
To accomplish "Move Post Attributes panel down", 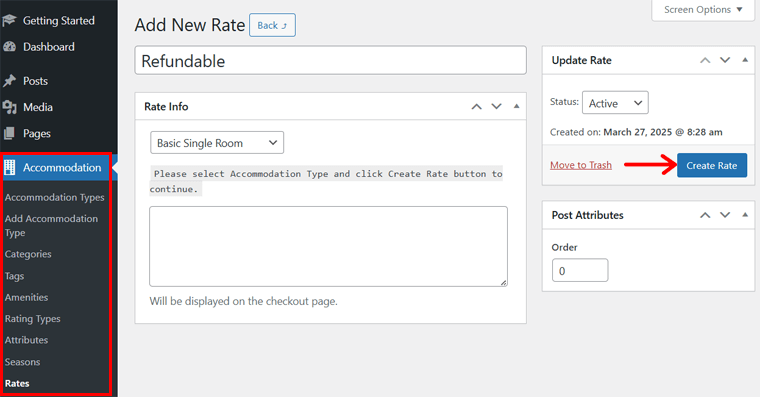I will [x=725, y=215].
